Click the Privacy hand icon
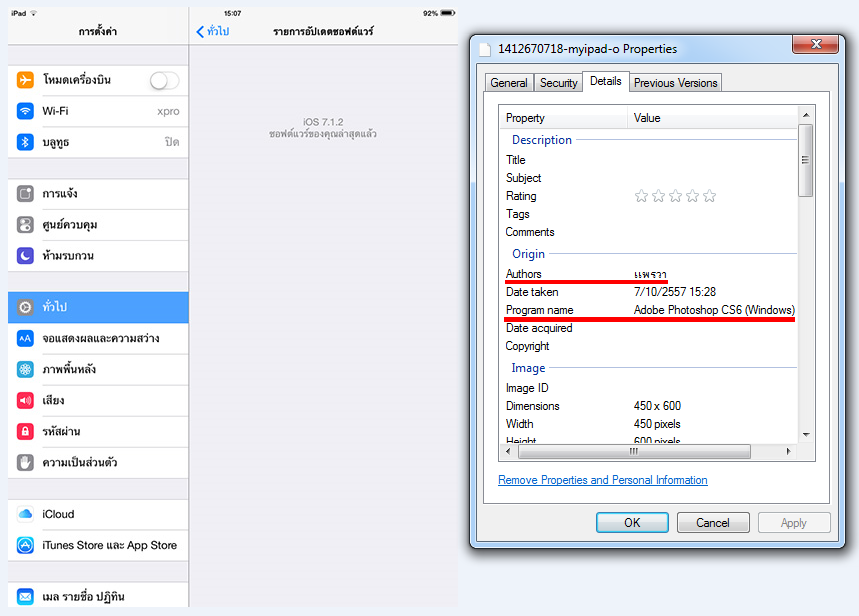Screen dimensions: 859x616 click(25, 463)
